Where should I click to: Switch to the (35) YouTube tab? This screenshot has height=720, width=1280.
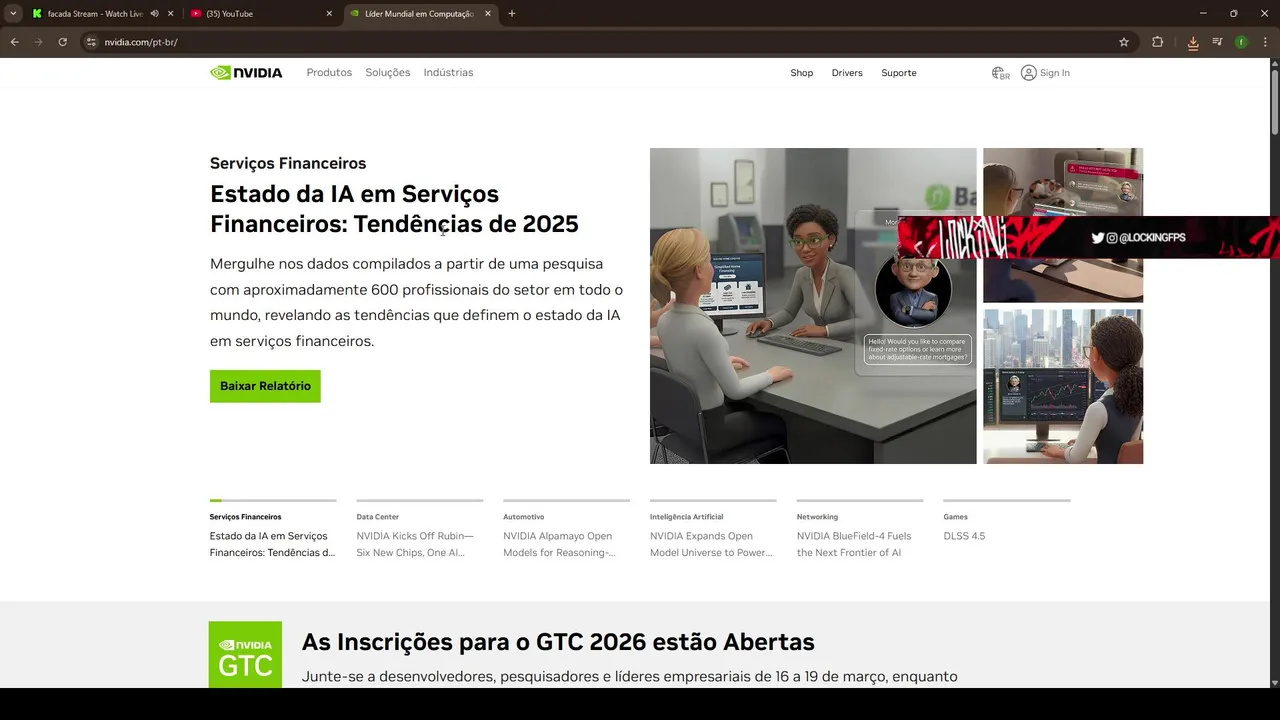tap(262, 14)
